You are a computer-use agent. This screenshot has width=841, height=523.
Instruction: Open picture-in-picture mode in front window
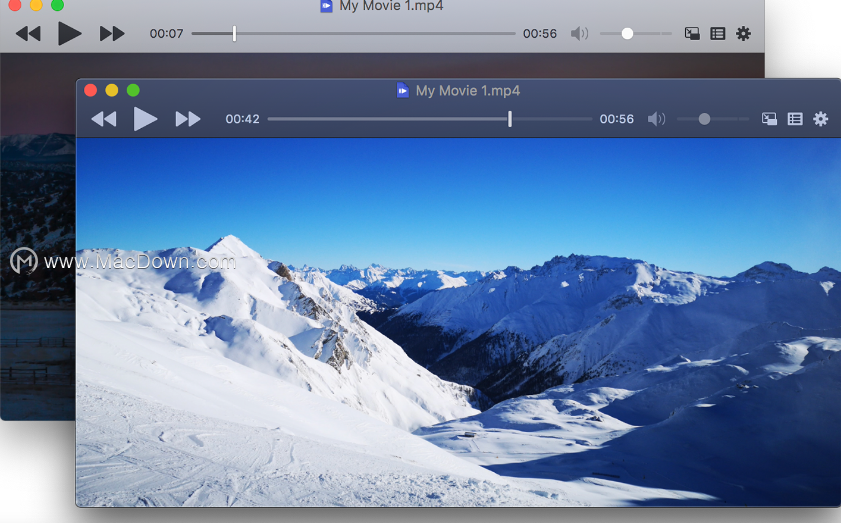pyautogui.click(x=769, y=119)
